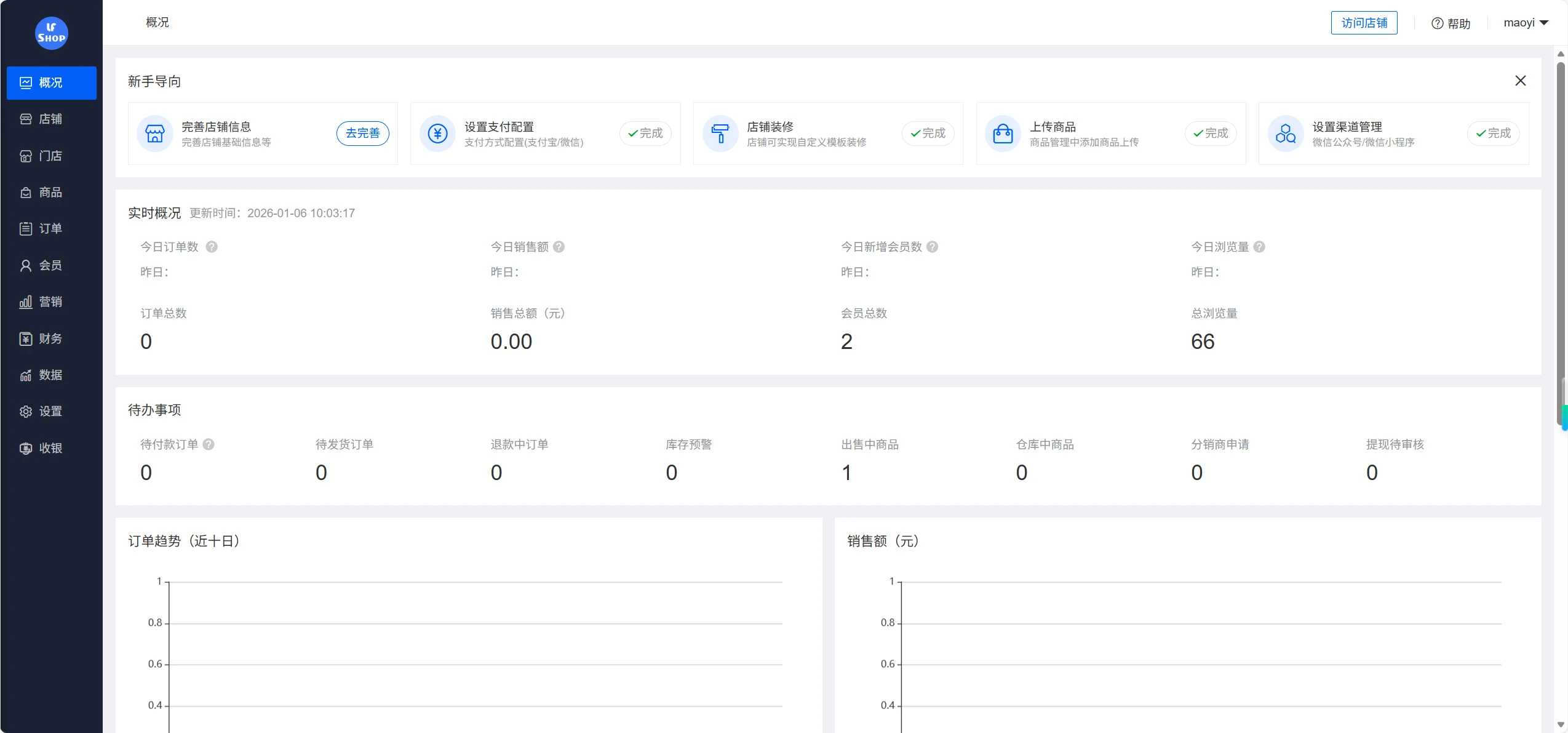
Task: Open the 商品 section in the sidebar
Action: click(51, 192)
